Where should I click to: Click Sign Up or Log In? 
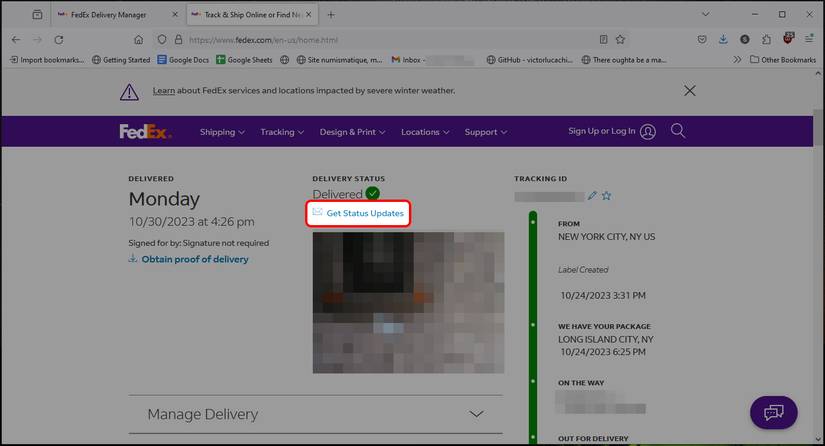611,131
